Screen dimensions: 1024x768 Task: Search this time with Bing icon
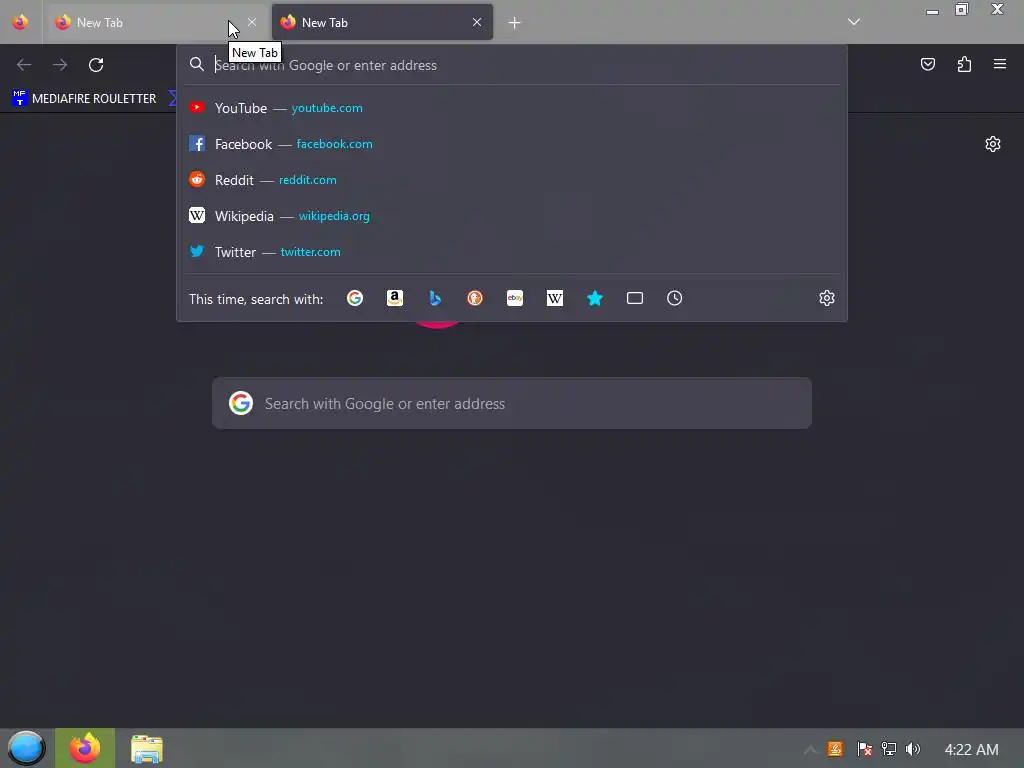point(435,298)
